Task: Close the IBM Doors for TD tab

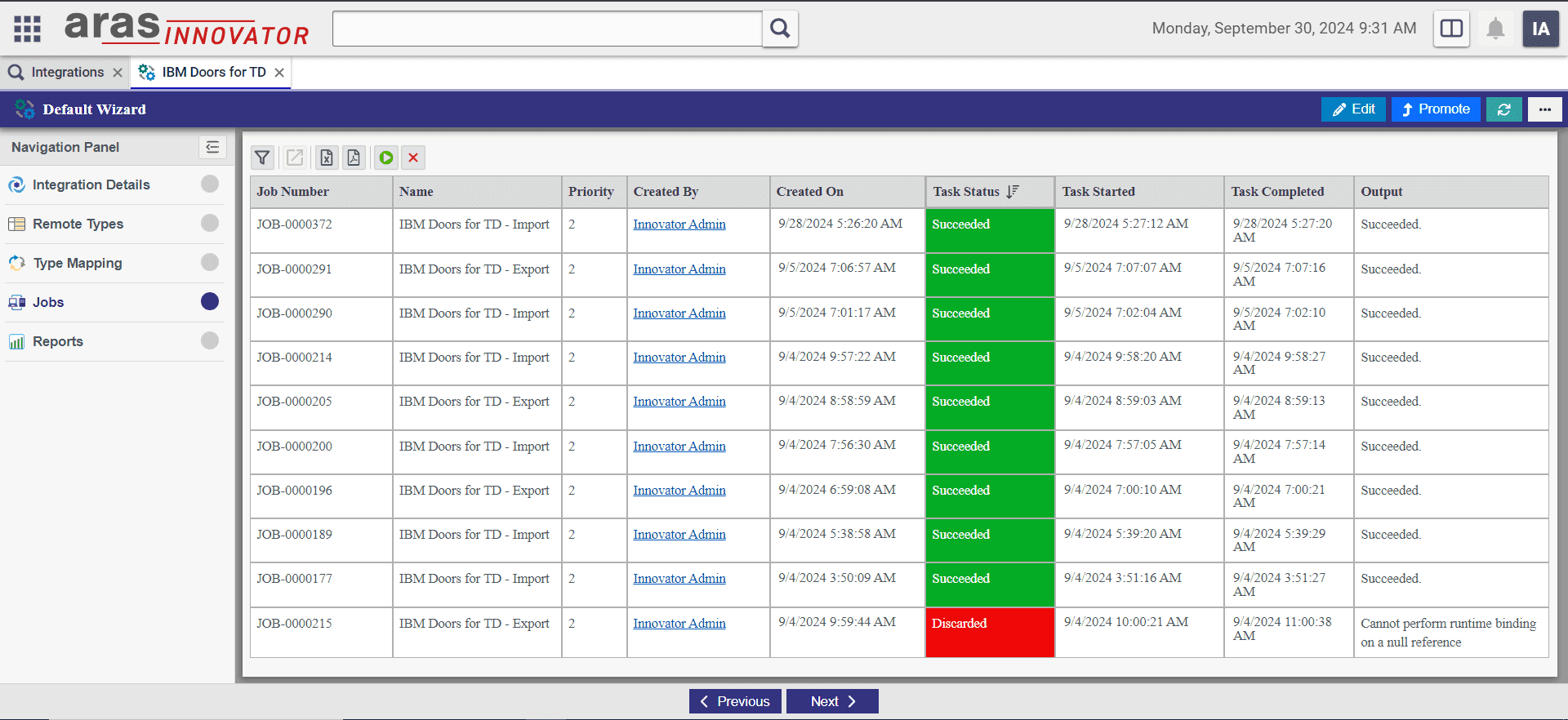Action: pyautogui.click(x=279, y=73)
